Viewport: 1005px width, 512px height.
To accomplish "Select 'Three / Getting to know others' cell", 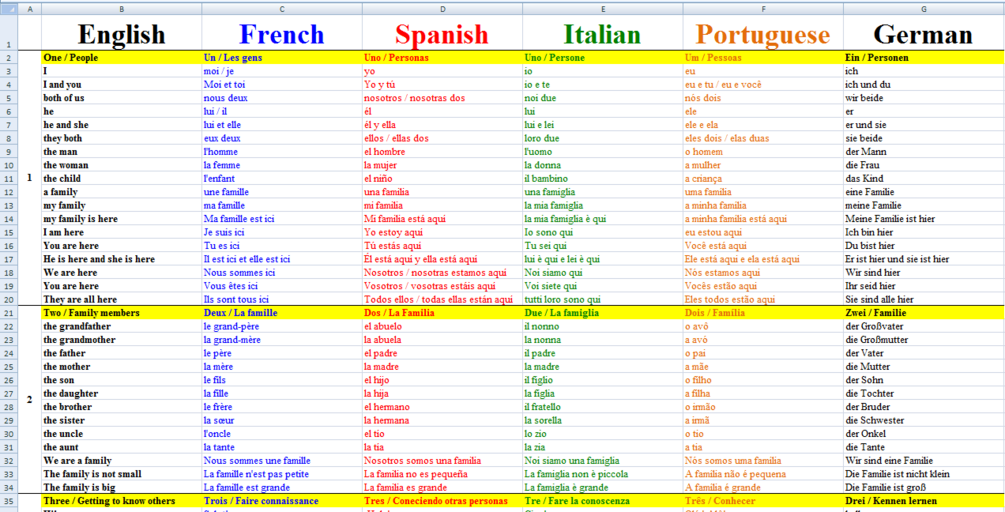I will coord(122,500).
